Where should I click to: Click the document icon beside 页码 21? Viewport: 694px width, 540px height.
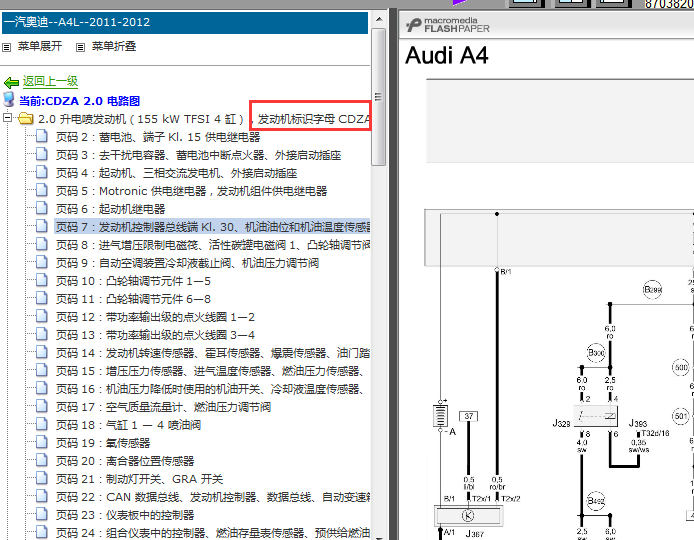click(x=42, y=478)
